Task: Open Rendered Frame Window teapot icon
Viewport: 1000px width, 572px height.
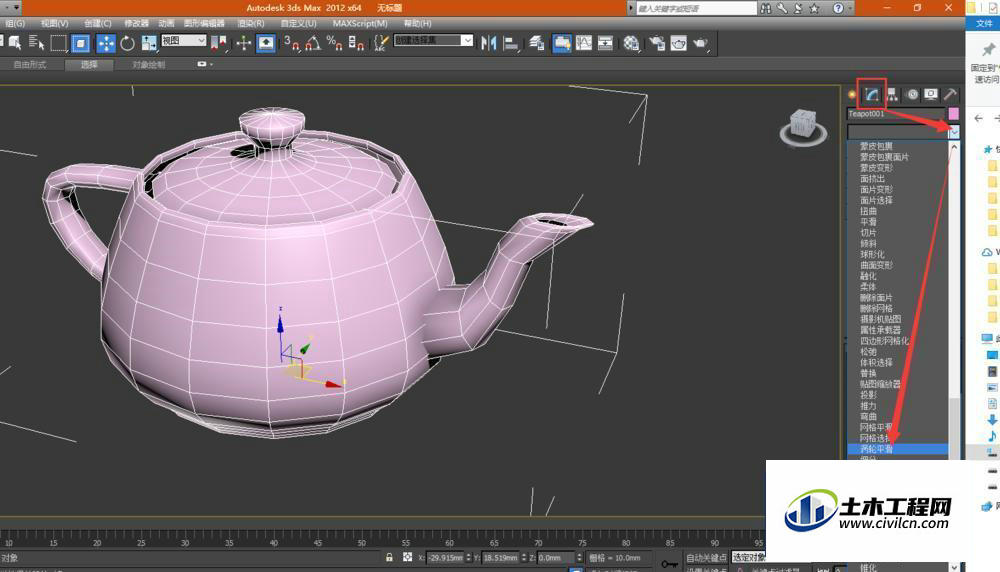Action: point(679,43)
